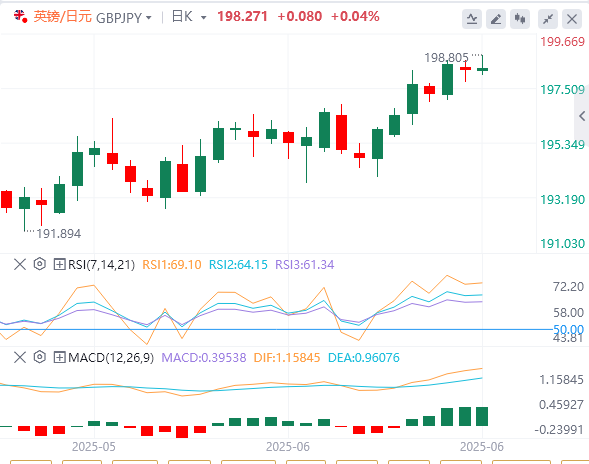Select the pencil drawing tool

[496, 19]
